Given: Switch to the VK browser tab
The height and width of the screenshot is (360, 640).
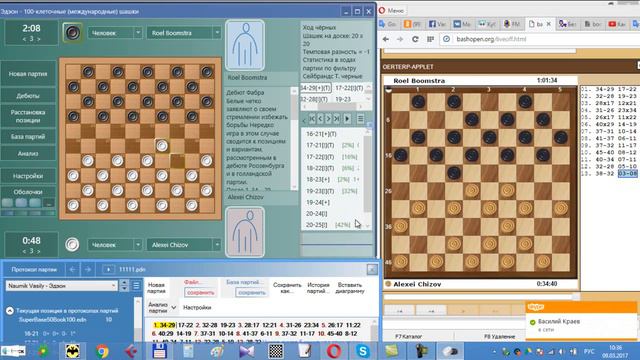Looking at the screenshot, I should point(462,24).
